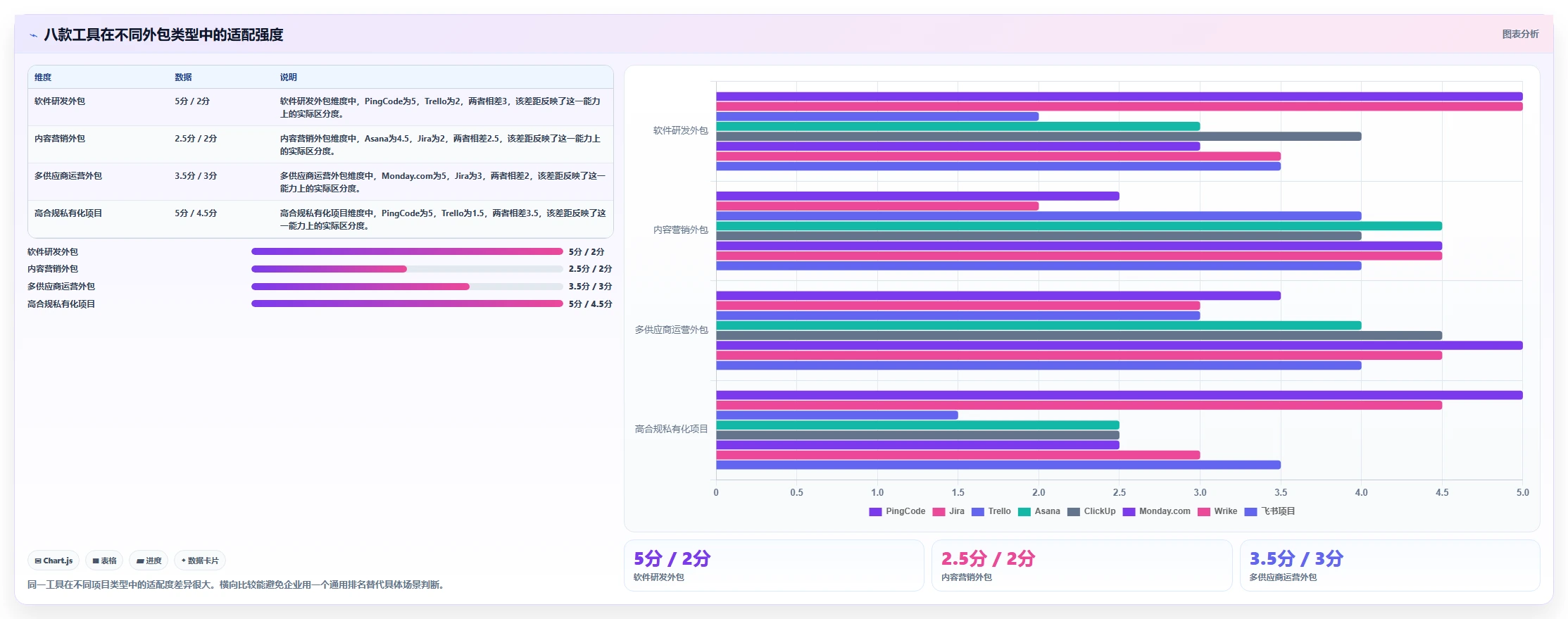This screenshot has height=619, width=1568.
Task: Open the 2.5分 / 2分 内容营销外包 stat card
Action: point(1081,565)
